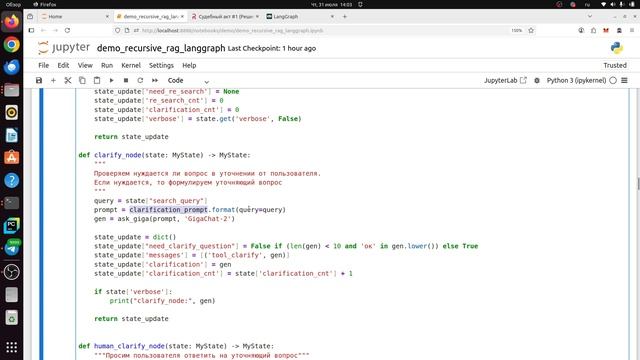This screenshot has height=360, width=640.
Task: Save the notebook with the floppy icon
Action: coord(39,80)
